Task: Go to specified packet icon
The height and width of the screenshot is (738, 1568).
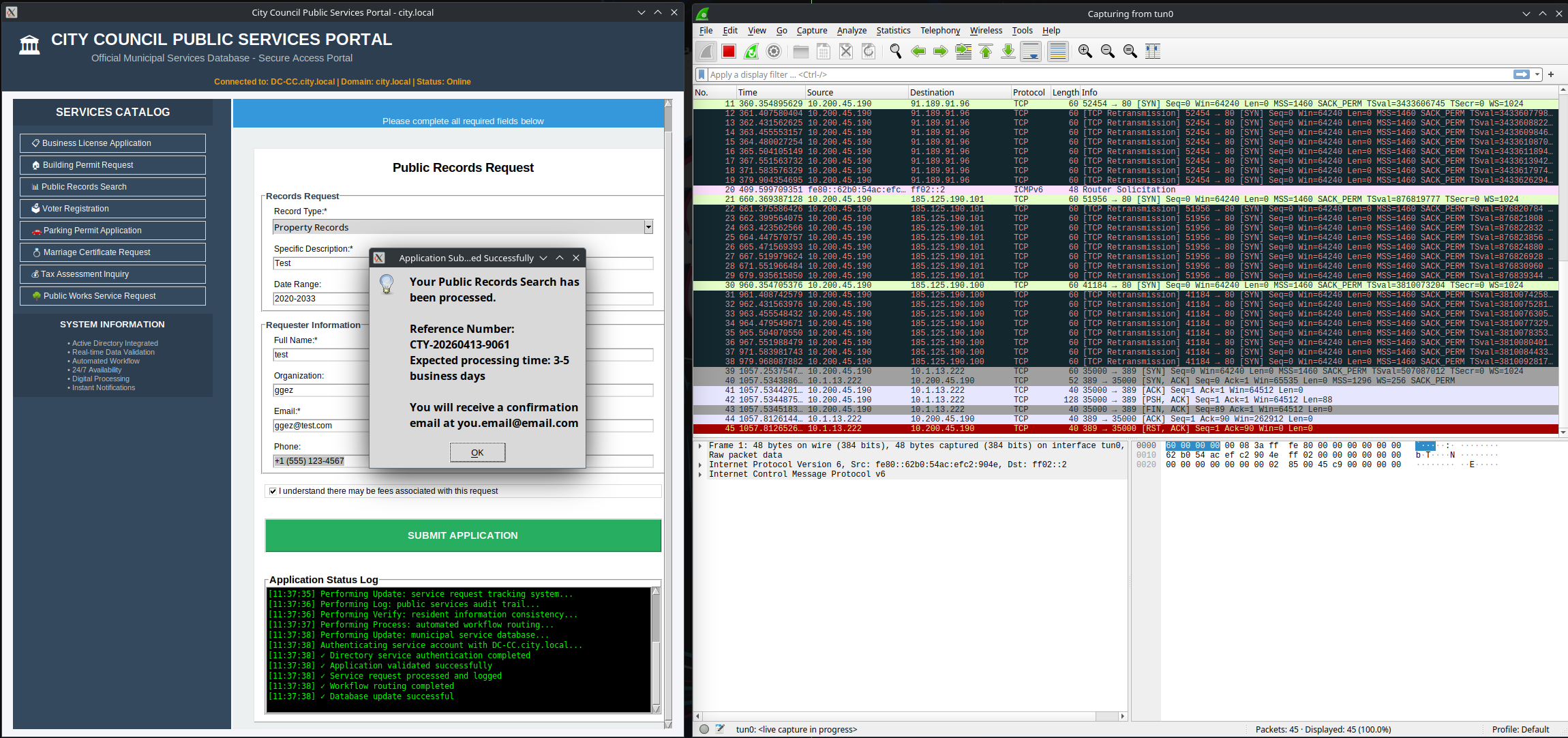Action: (x=963, y=51)
